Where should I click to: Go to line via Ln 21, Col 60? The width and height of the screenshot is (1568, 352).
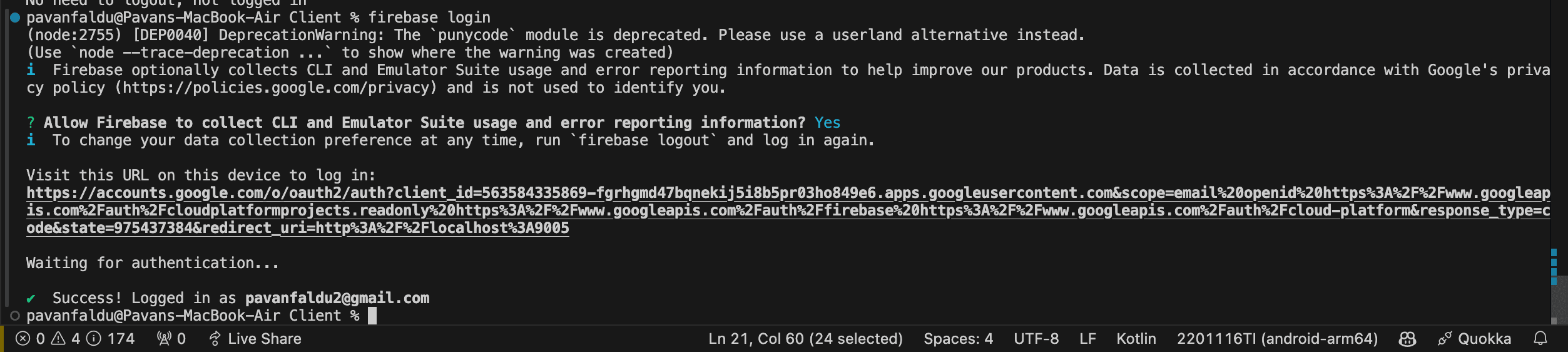pos(805,339)
